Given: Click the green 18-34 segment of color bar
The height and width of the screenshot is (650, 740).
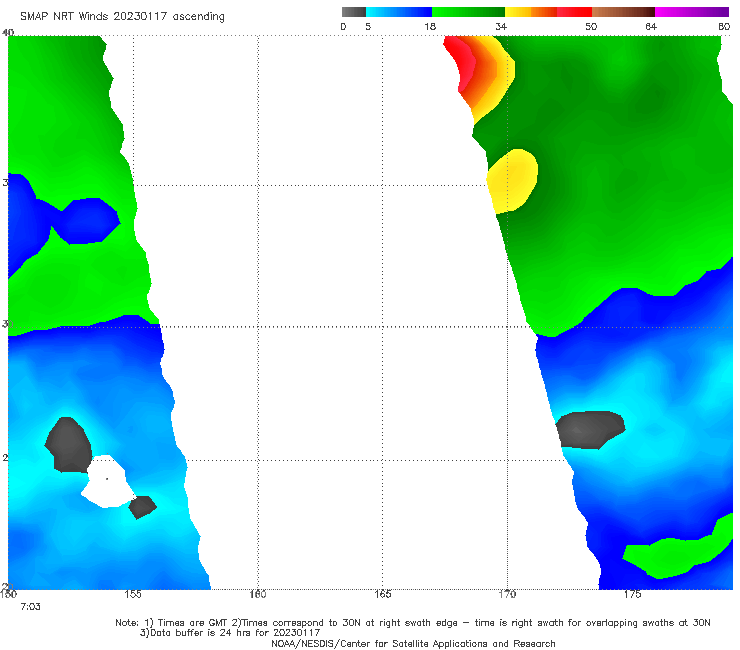Looking at the screenshot, I should pos(468,12).
